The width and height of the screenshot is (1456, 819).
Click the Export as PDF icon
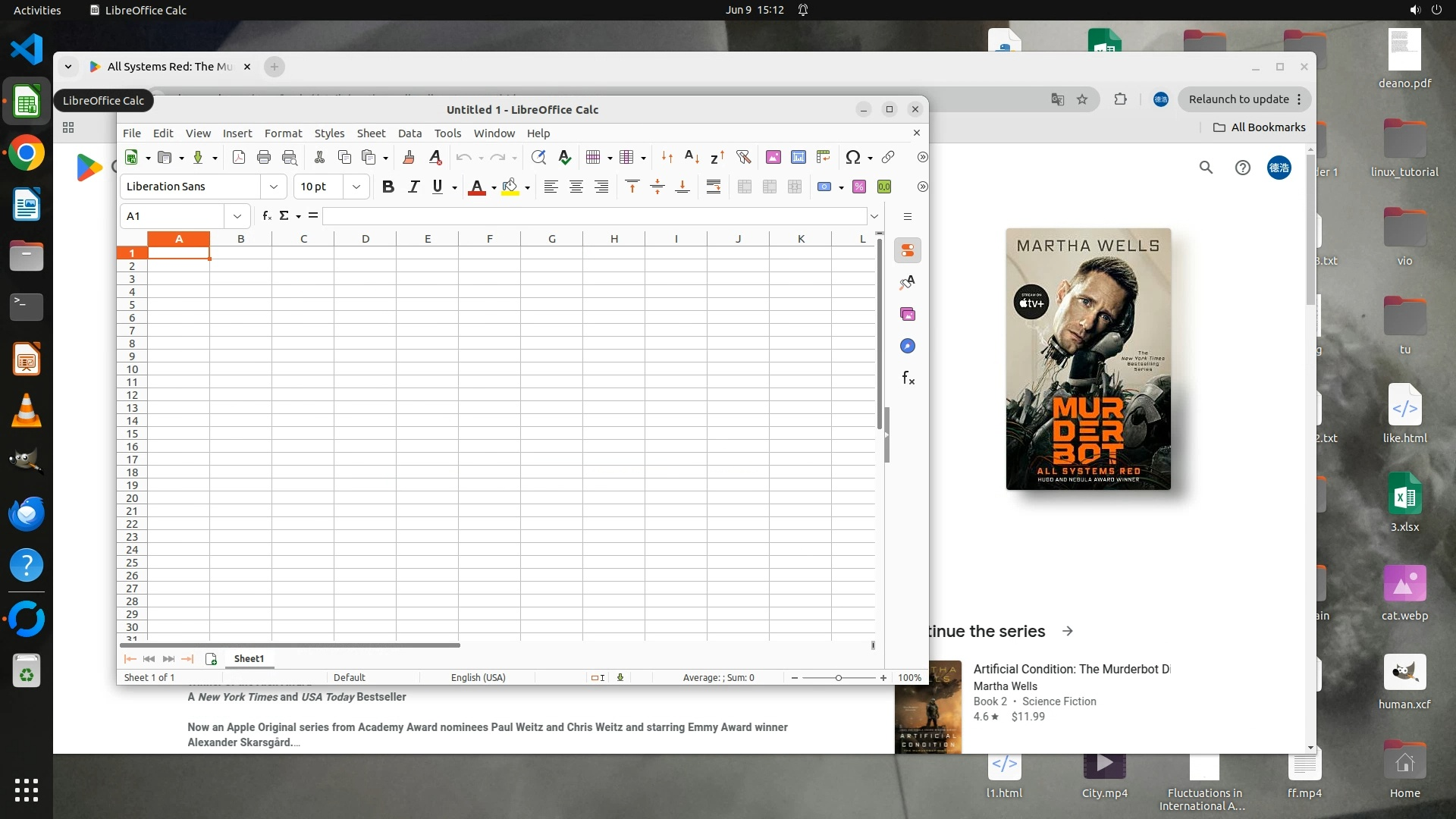pyautogui.click(x=239, y=157)
